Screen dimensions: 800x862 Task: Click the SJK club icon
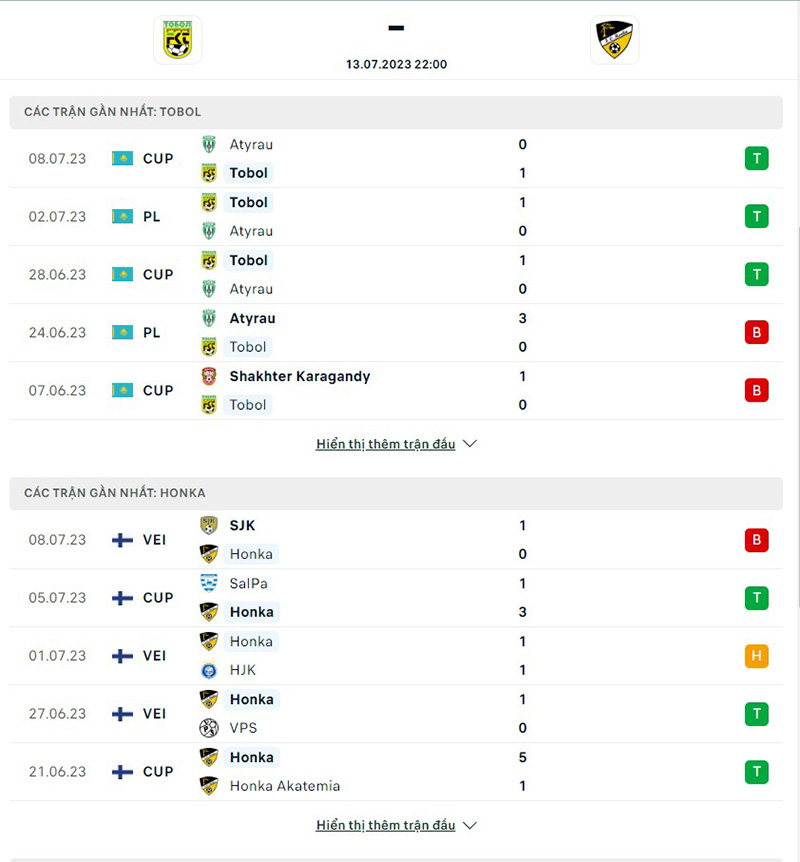(x=211, y=525)
